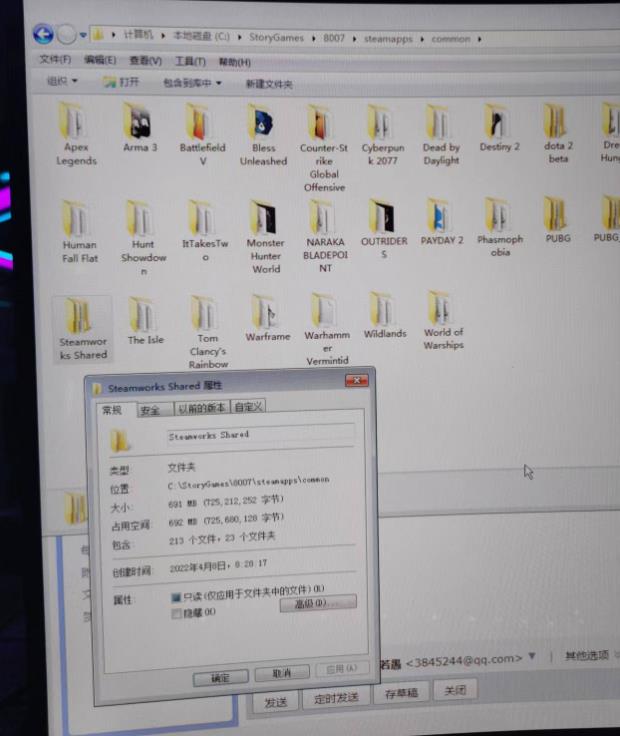Toggle the 隐藏 hidden checkbox
Viewport: 620px width, 736px height.
(176, 614)
